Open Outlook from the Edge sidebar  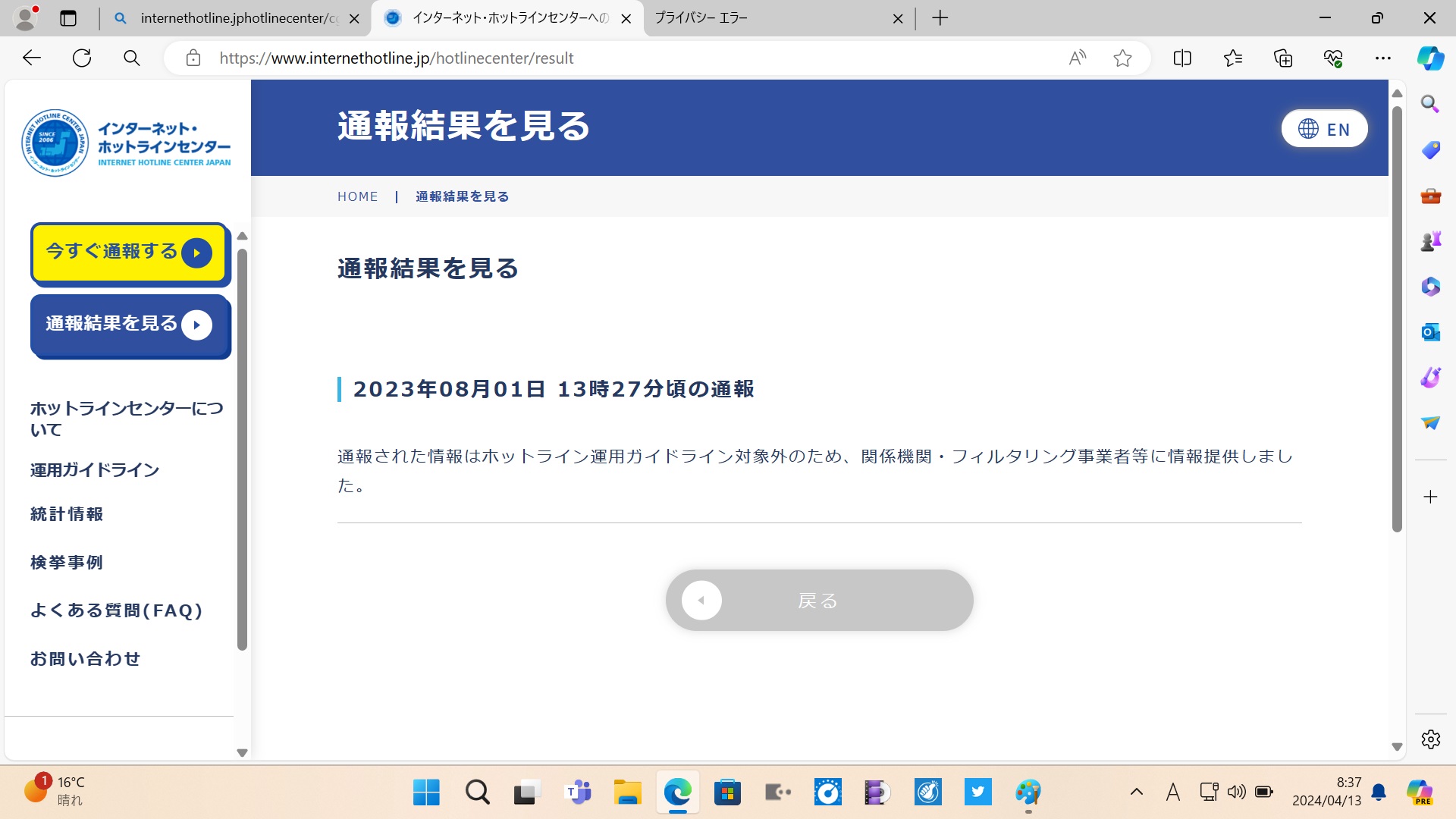click(1430, 332)
